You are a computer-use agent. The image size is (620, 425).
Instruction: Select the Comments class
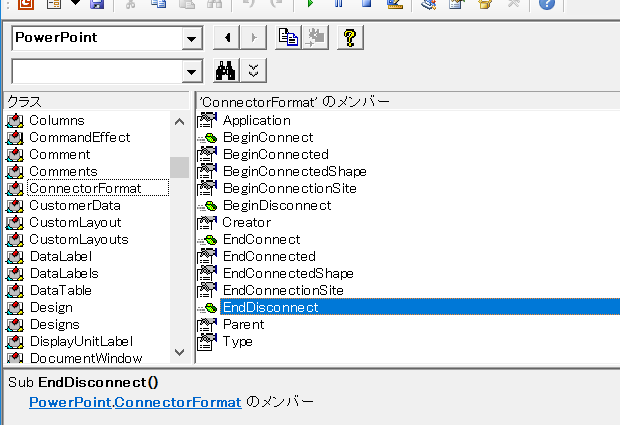[x=63, y=172]
